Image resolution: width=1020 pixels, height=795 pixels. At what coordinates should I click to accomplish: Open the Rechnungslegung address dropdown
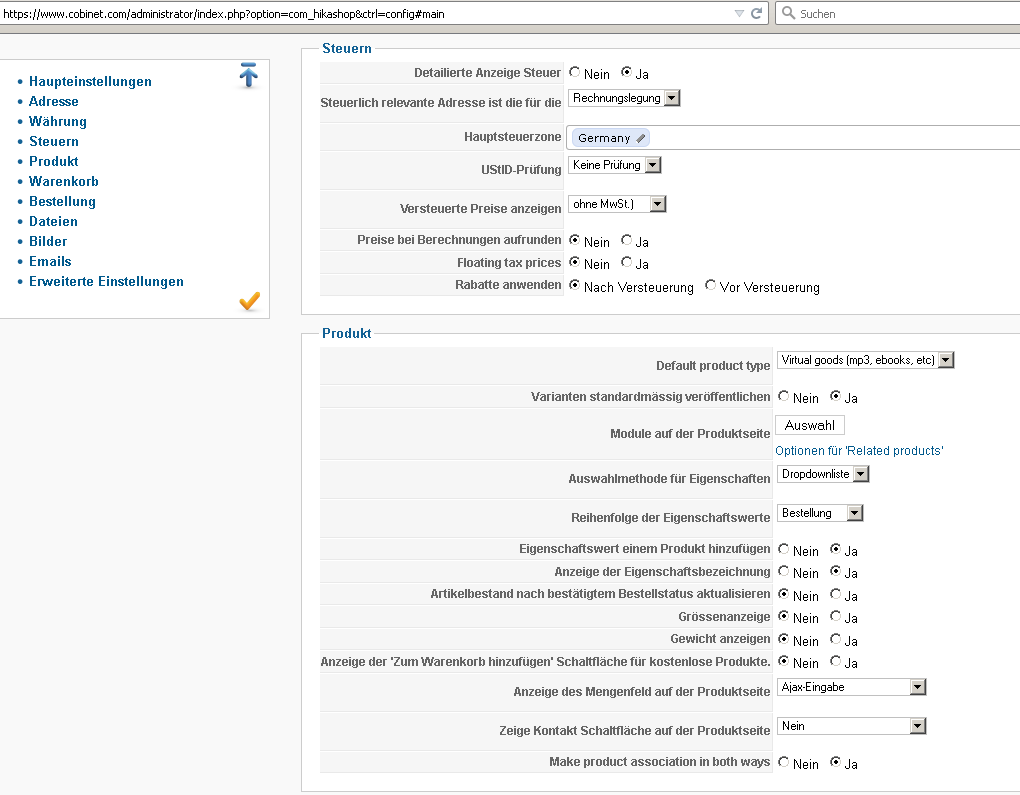(624, 98)
